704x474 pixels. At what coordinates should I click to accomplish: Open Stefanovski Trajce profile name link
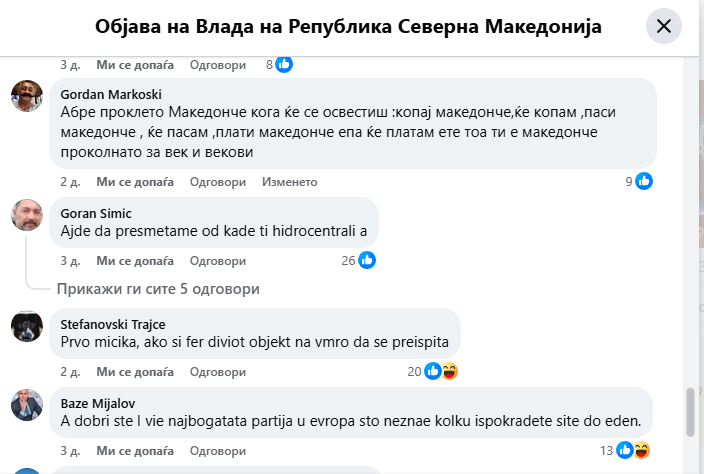113,324
